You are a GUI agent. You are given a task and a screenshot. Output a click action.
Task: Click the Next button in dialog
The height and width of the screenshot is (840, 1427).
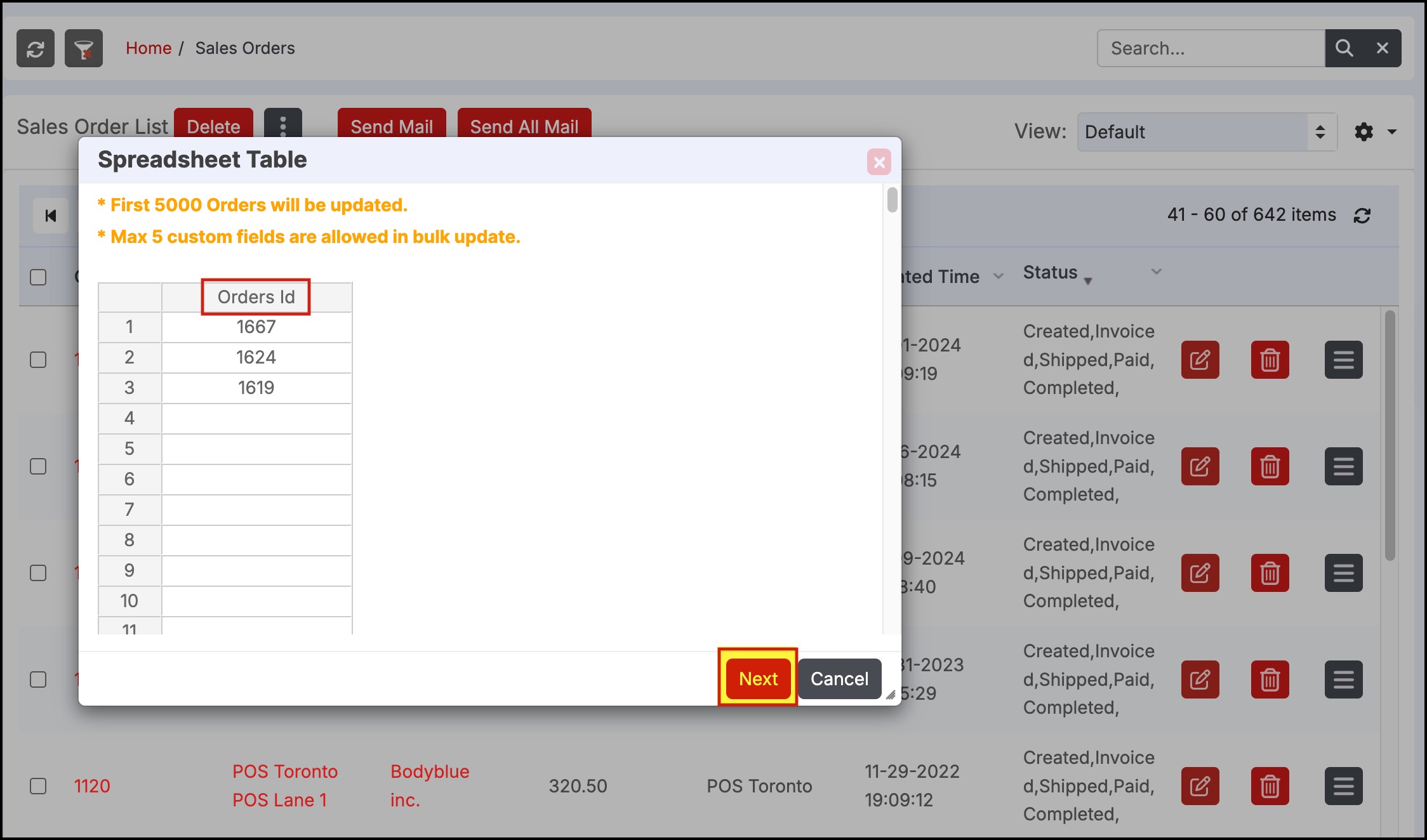(758, 679)
